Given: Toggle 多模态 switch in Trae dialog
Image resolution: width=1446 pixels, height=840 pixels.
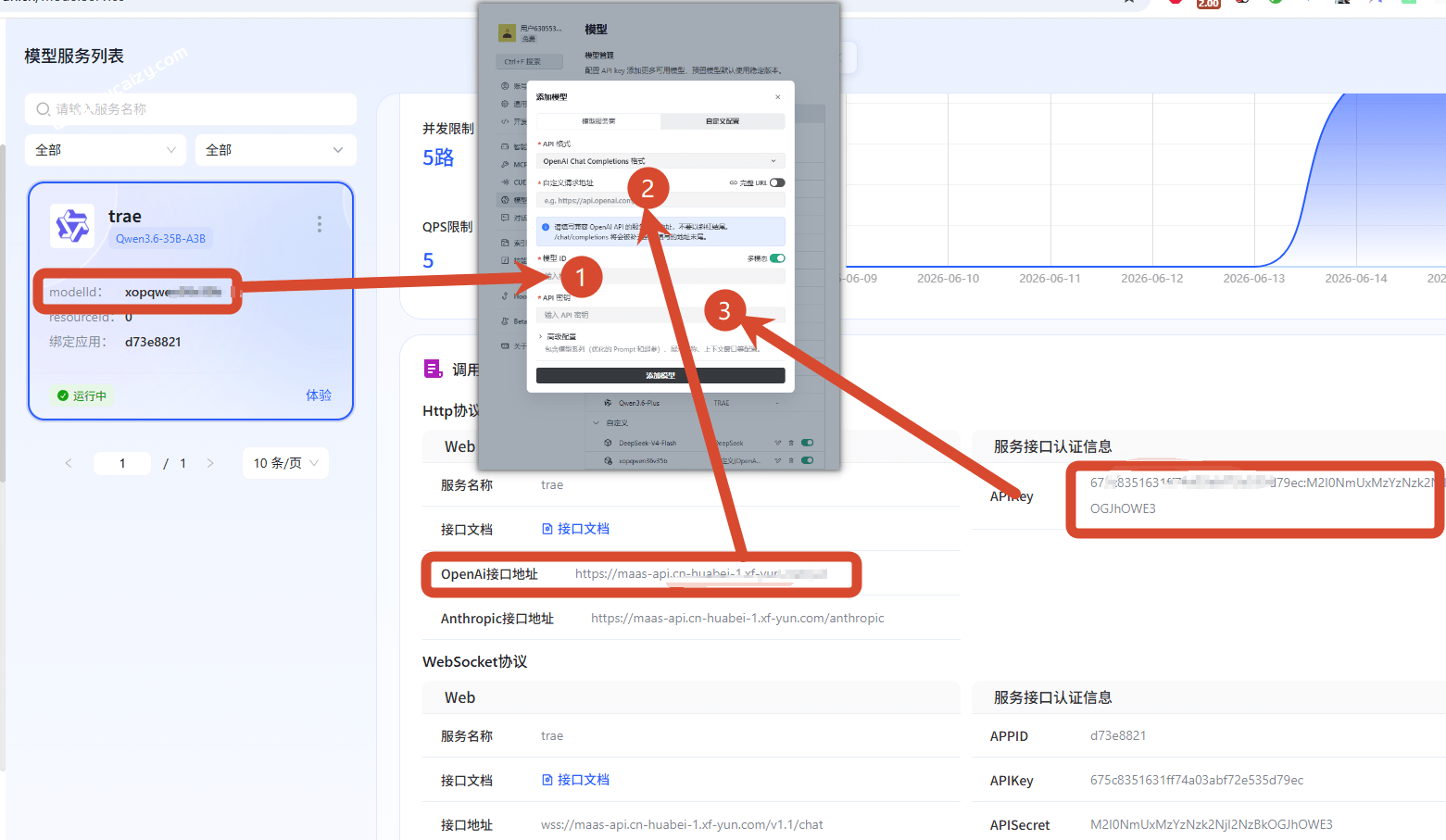Looking at the screenshot, I should coord(777,258).
